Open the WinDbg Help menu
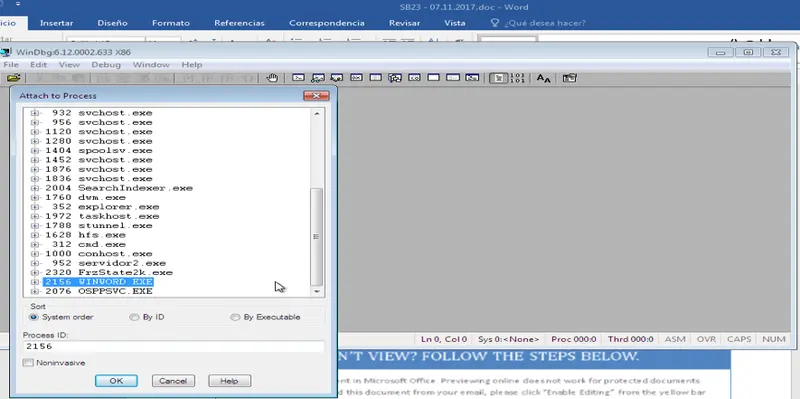The image size is (800, 399). [192, 65]
